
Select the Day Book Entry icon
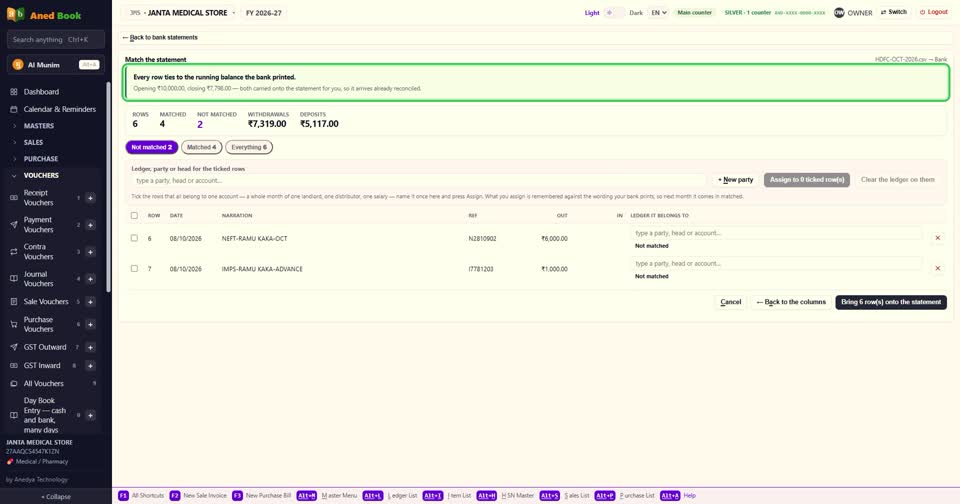(x=13, y=415)
